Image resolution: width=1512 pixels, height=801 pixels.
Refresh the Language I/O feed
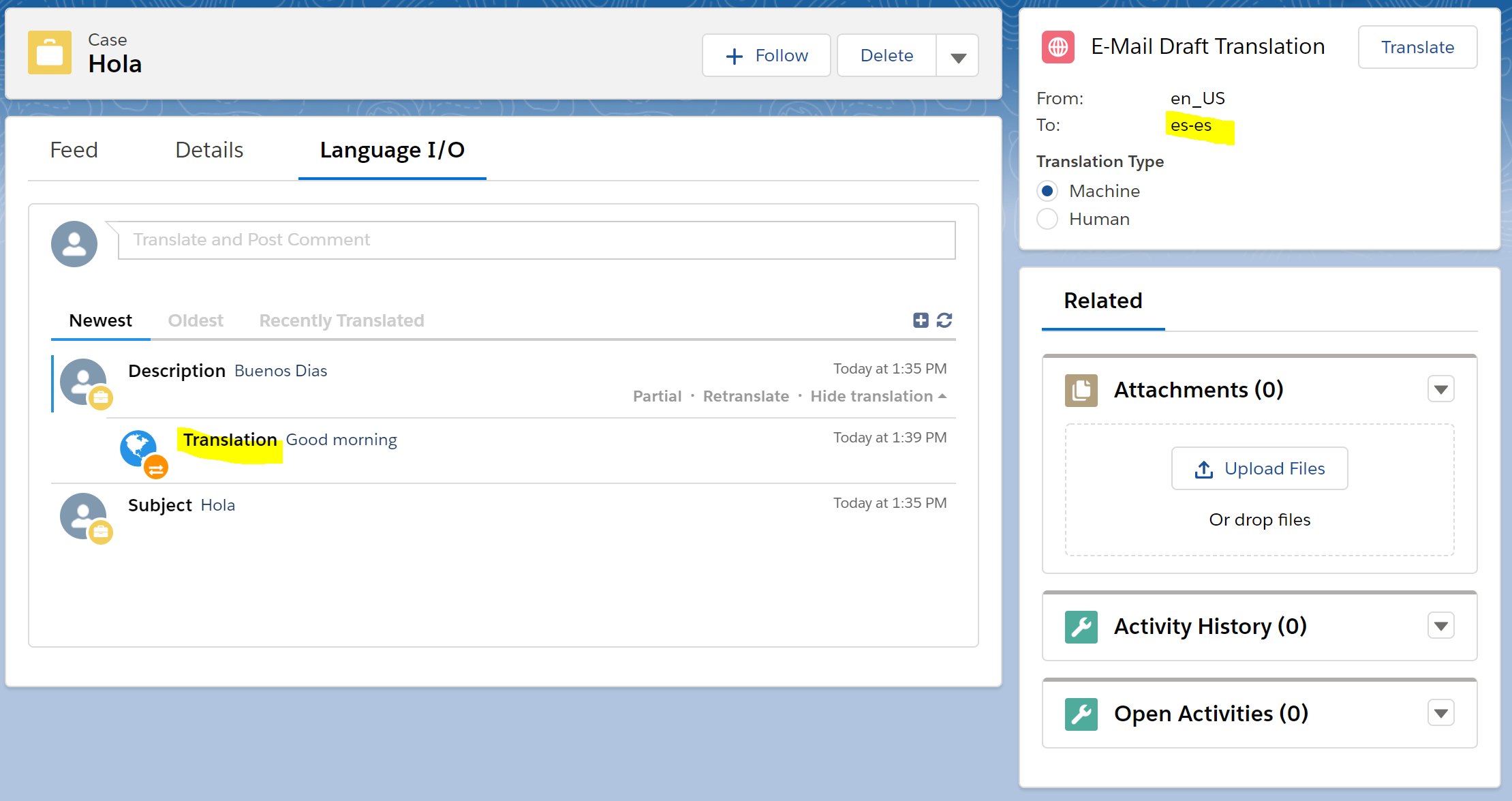(x=944, y=320)
